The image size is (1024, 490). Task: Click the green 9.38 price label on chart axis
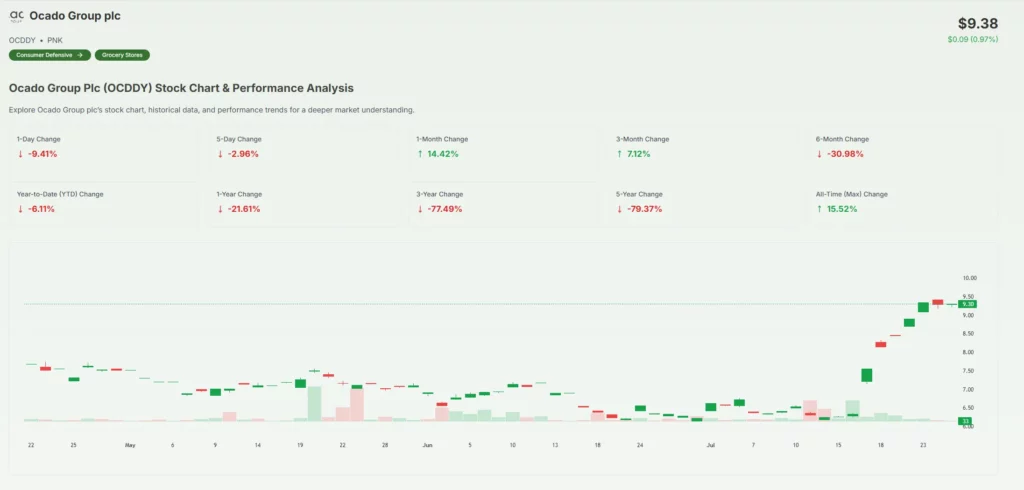[x=967, y=303]
